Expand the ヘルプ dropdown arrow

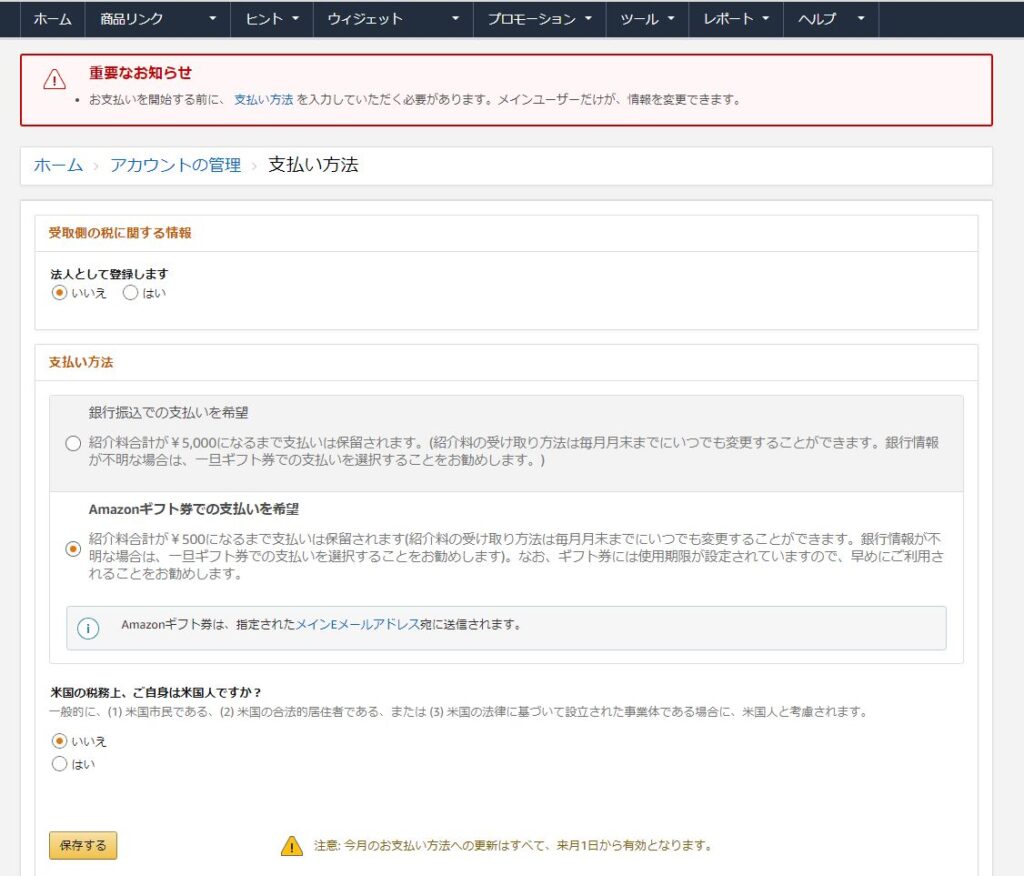[x=861, y=18]
